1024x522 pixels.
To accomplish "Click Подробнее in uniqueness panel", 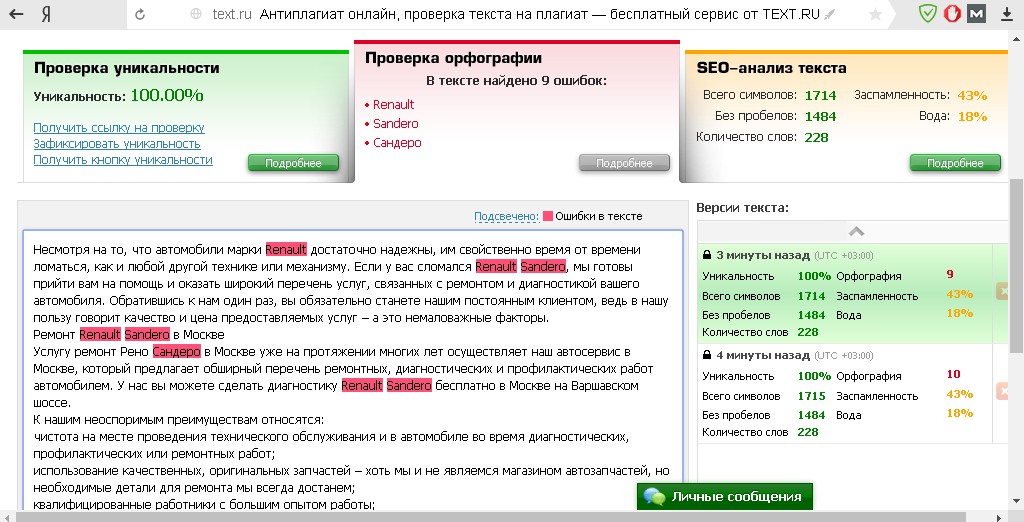I will click(293, 163).
